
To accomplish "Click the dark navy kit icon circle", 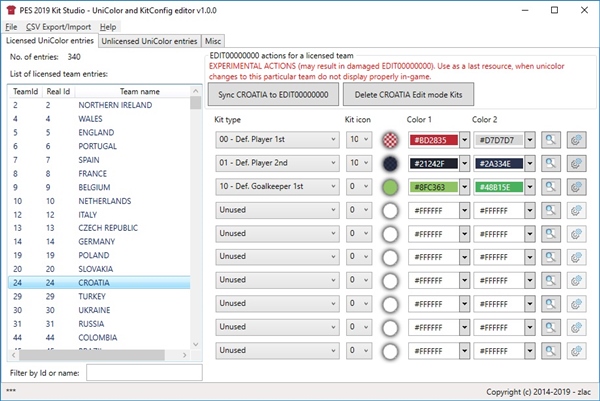I will tap(389, 164).
